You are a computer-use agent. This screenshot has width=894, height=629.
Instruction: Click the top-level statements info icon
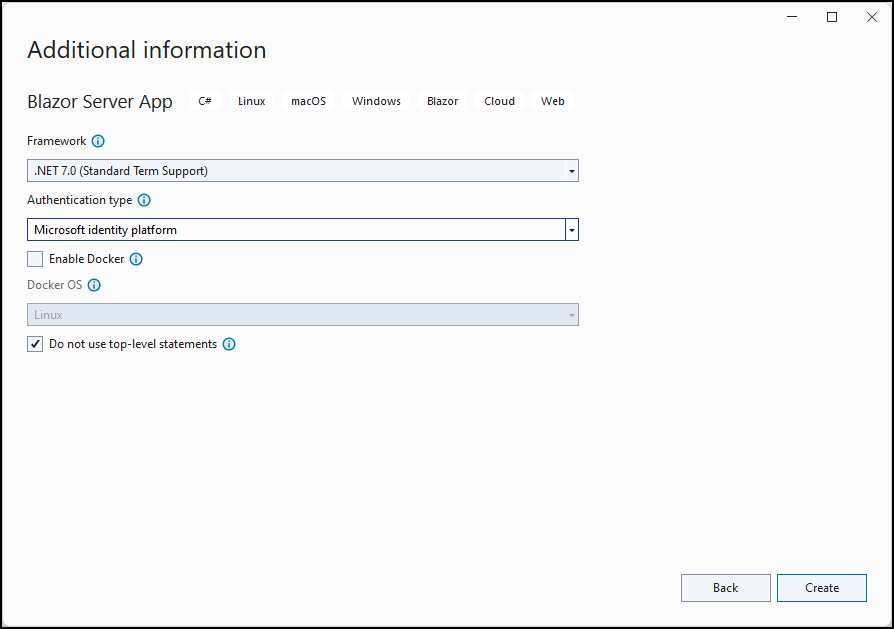(229, 344)
